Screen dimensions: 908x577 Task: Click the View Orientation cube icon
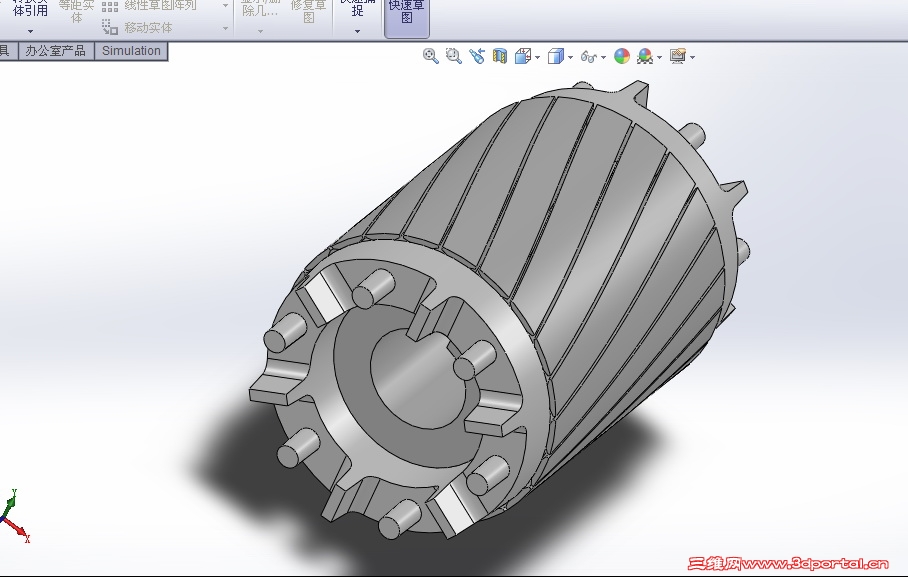click(x=523, y=56)
